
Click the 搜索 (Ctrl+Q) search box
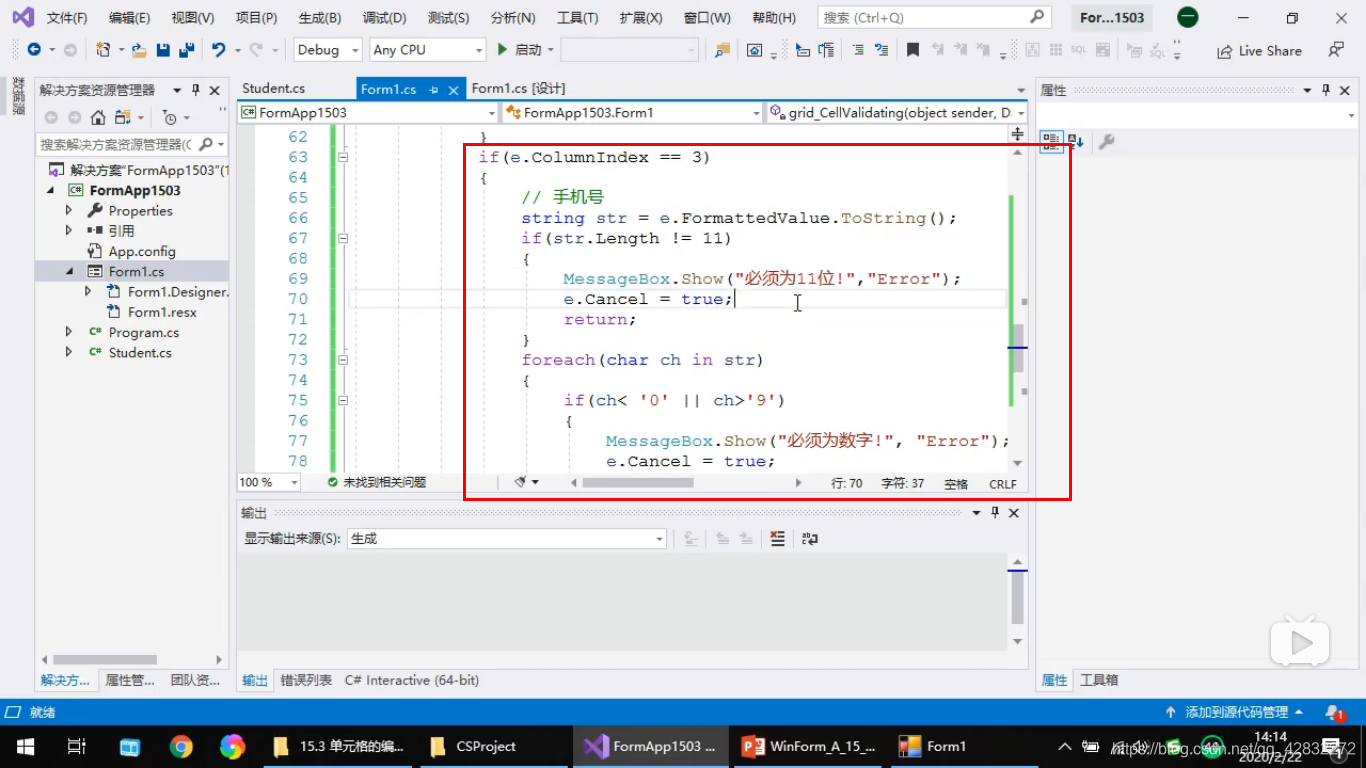click(x=934, y=18)
